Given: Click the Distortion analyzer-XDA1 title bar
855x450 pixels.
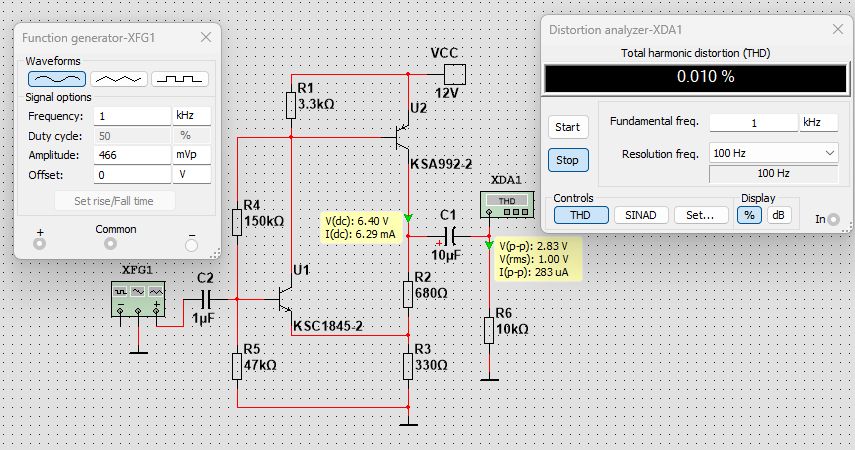Looking at the screenshot, I should point(695,30).
